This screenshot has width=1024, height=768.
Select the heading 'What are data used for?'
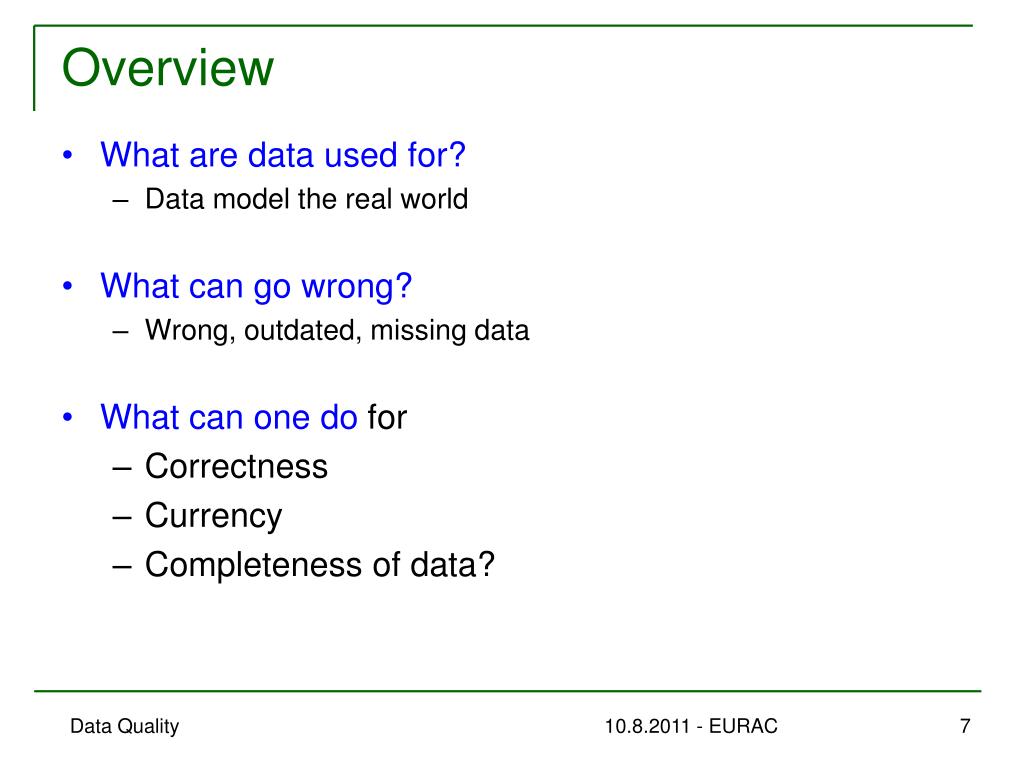pyautogui.click(x=283, y=155)
